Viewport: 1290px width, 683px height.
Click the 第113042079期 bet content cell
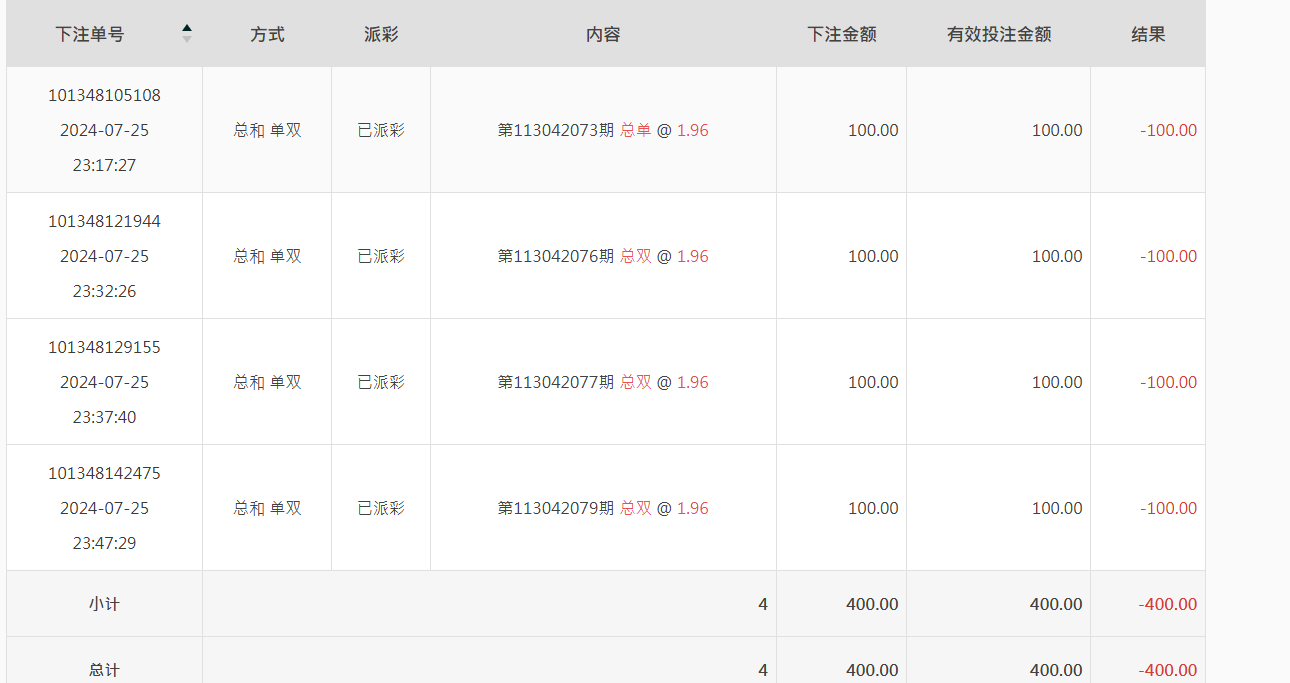[603, 508]
